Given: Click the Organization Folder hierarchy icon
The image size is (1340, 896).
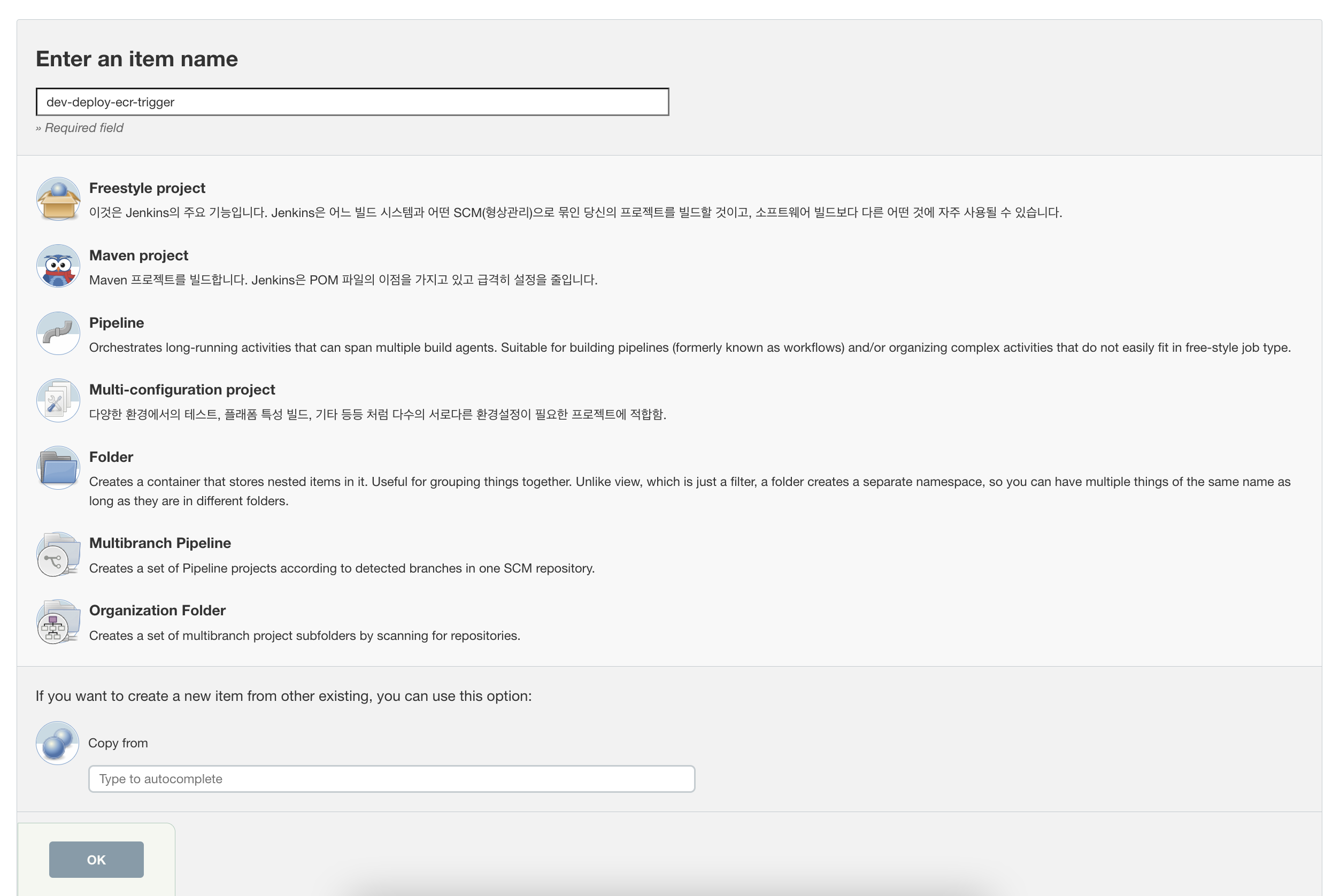Looking at the screenshot, I should pyautogui.click(x=58, y=622).
